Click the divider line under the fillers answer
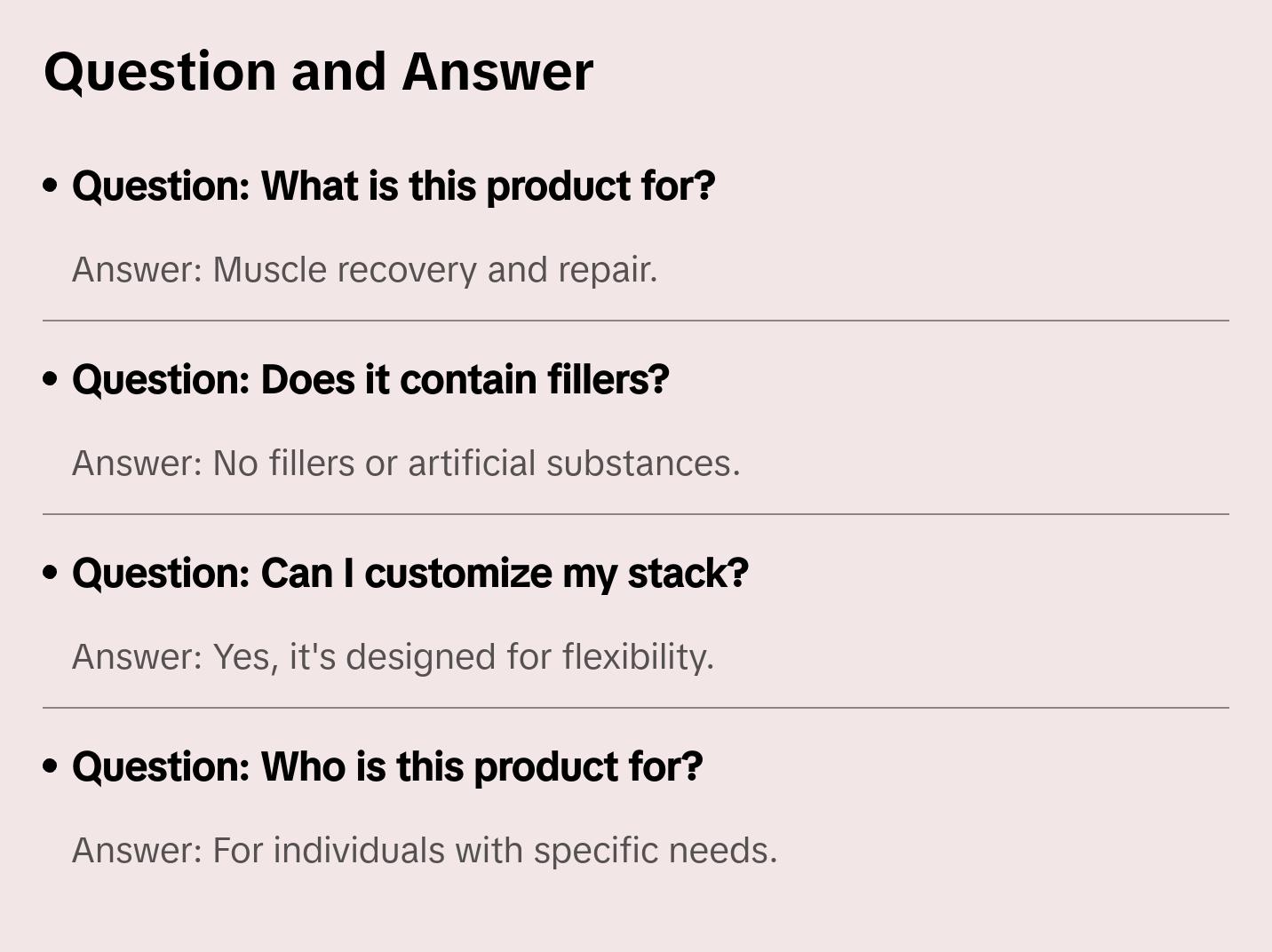This screenshot has width=1272, height=952. tap(636, 514)
